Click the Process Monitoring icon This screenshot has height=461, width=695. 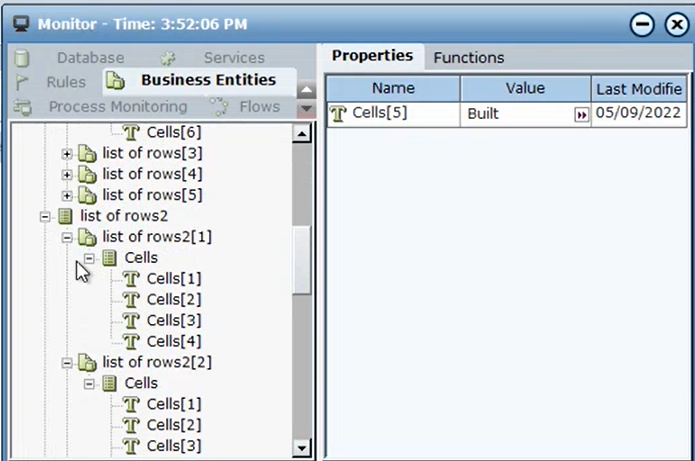click(x=24, y=107)
